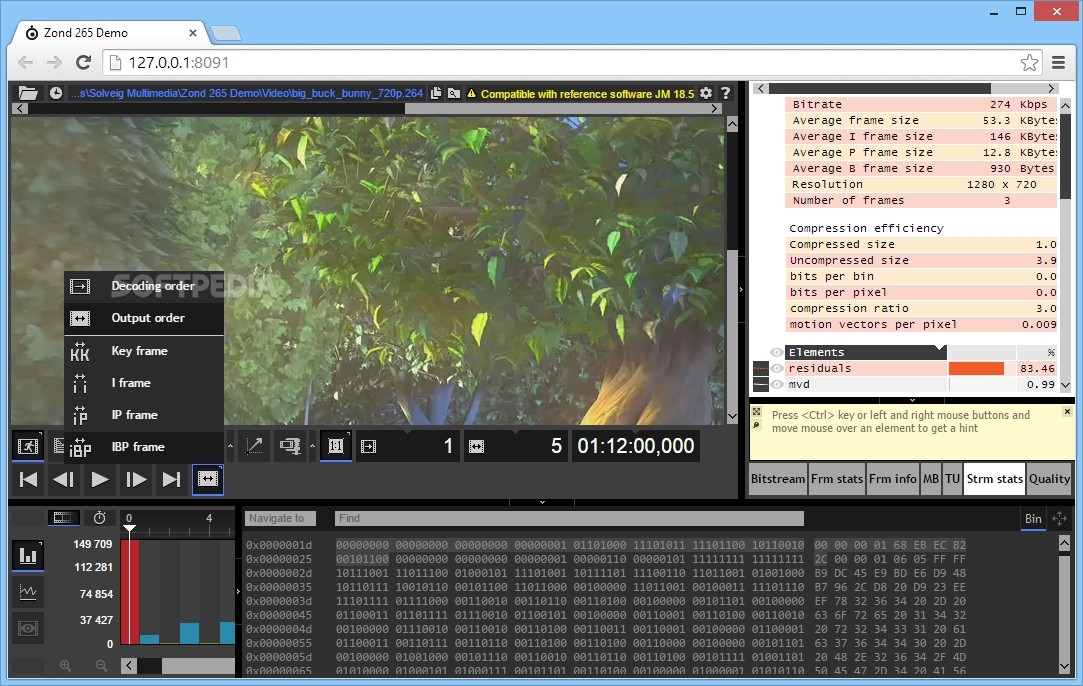Toggle the running-man overlay button
Screen dimensions: 1083x686
[28, 446]
